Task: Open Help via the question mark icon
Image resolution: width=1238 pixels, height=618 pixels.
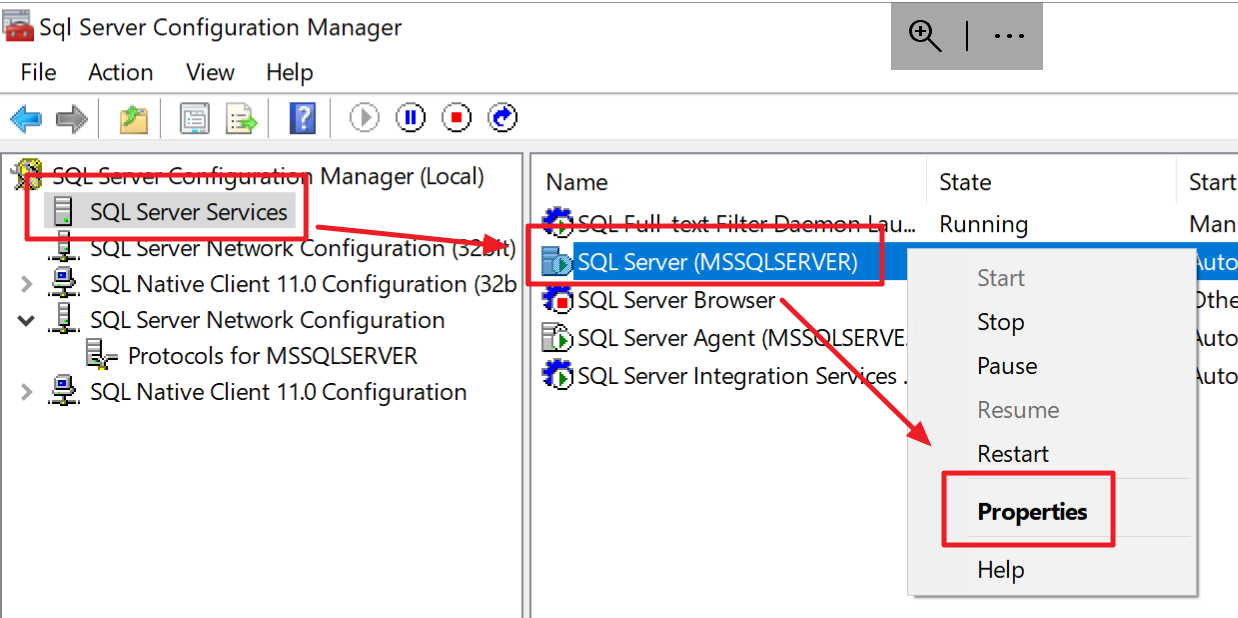Action: pos(302,117)
